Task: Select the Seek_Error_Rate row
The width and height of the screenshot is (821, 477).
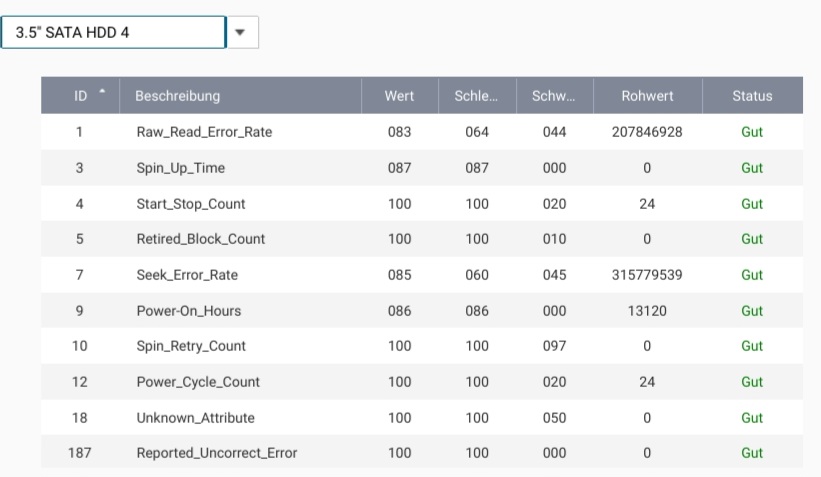Action: 187,275
